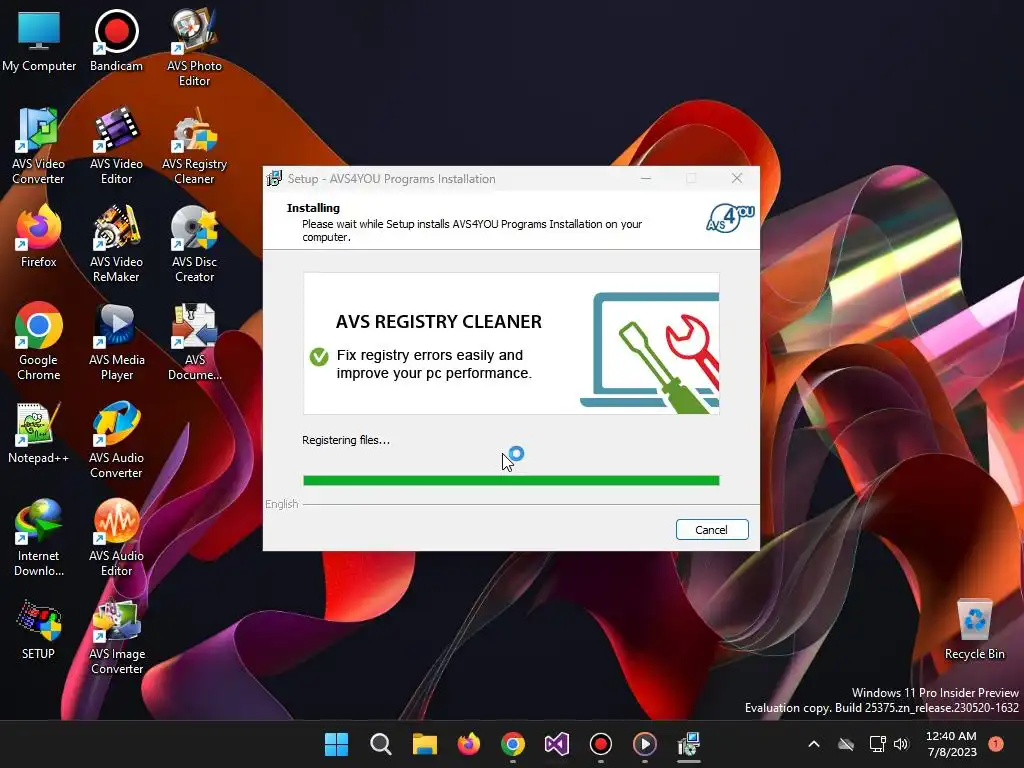Image resolution: width=1024 pixels, height=768 pixels.
Task: Switch to the AVS4YOU Setup taskbar item
Action: click(689, 744)
